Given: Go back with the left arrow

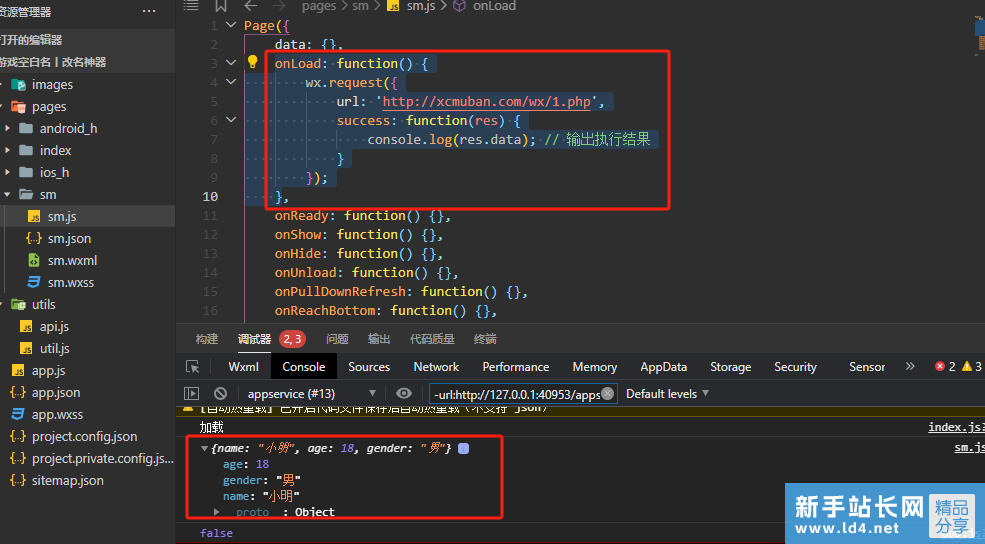Looking at the screenshot, I should tap(251, 6).
